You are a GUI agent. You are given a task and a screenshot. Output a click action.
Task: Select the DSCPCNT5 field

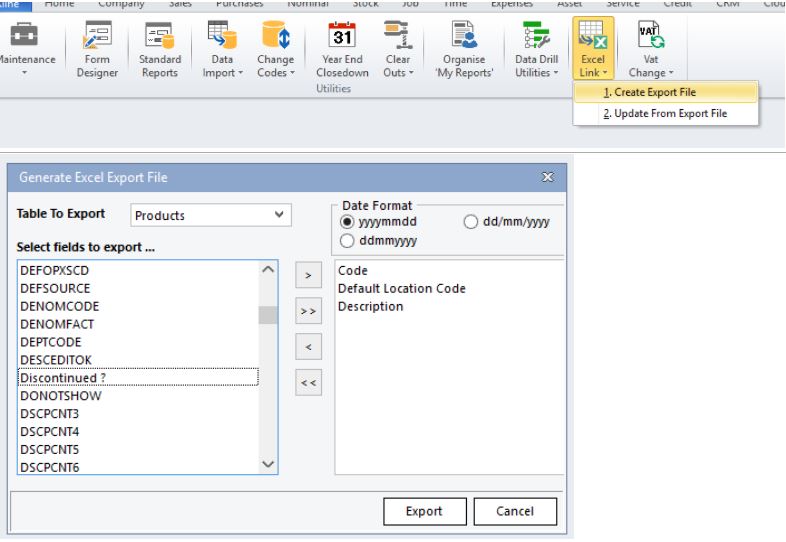point(138,450)
